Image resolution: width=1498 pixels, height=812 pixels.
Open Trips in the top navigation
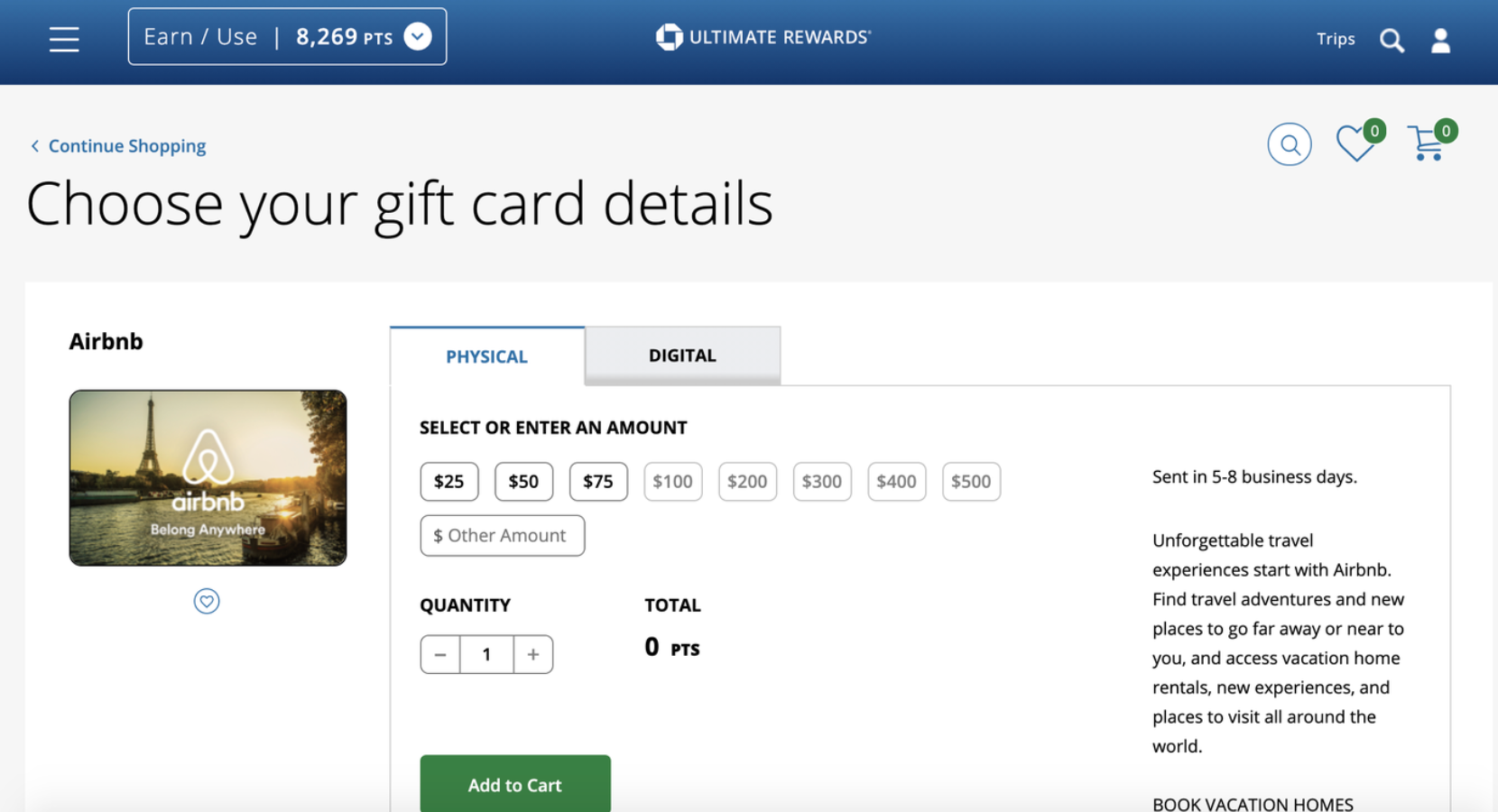pyautogui.click(x=1336, y=39)
